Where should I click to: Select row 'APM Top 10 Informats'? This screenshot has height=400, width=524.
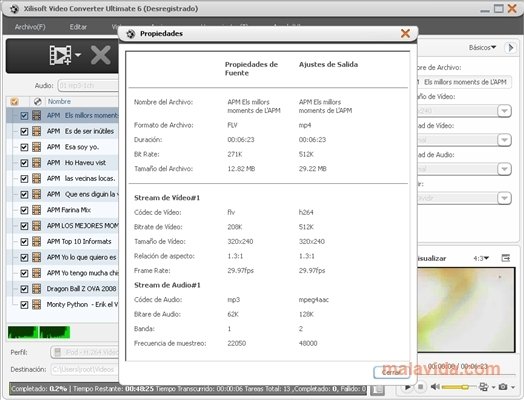tap(62, 241)
